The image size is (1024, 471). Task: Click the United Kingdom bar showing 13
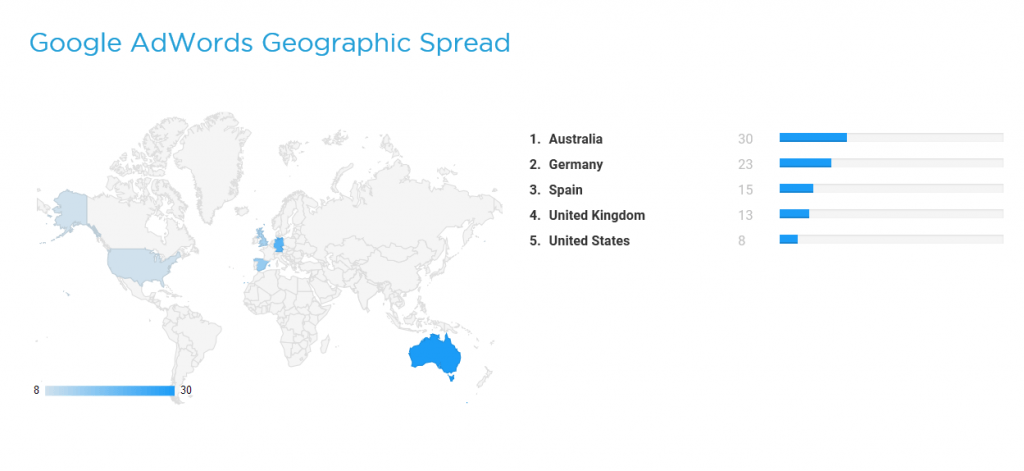(794, 214)
